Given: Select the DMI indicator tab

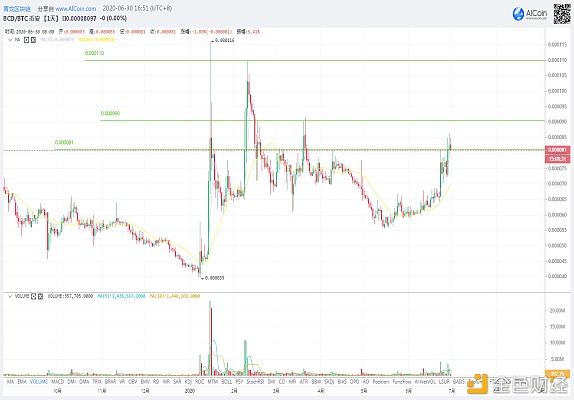Looking at the screenshot, I should tap(72, 382).
